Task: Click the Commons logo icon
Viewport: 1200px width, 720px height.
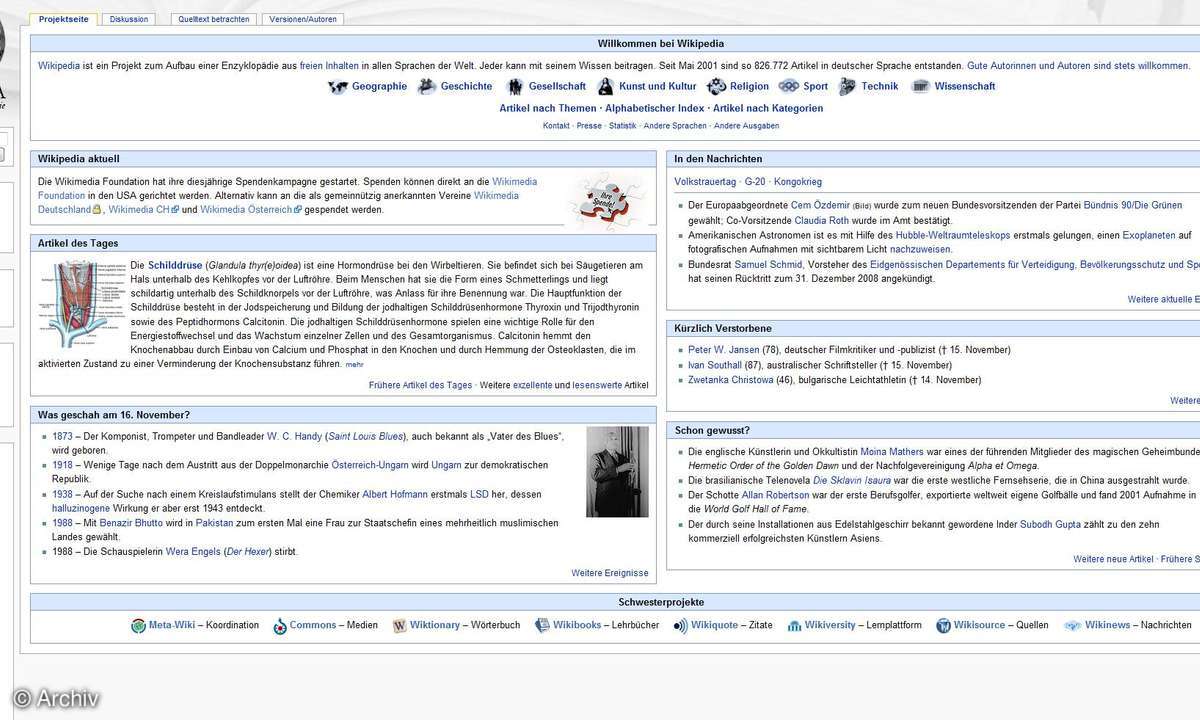Action: point(279,626)
